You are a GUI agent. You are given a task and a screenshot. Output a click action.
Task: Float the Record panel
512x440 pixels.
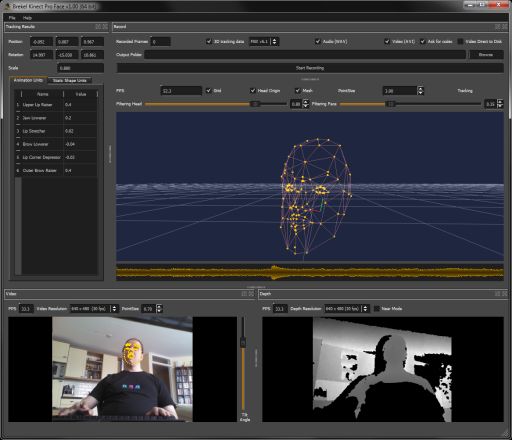(x=497, y=27)
